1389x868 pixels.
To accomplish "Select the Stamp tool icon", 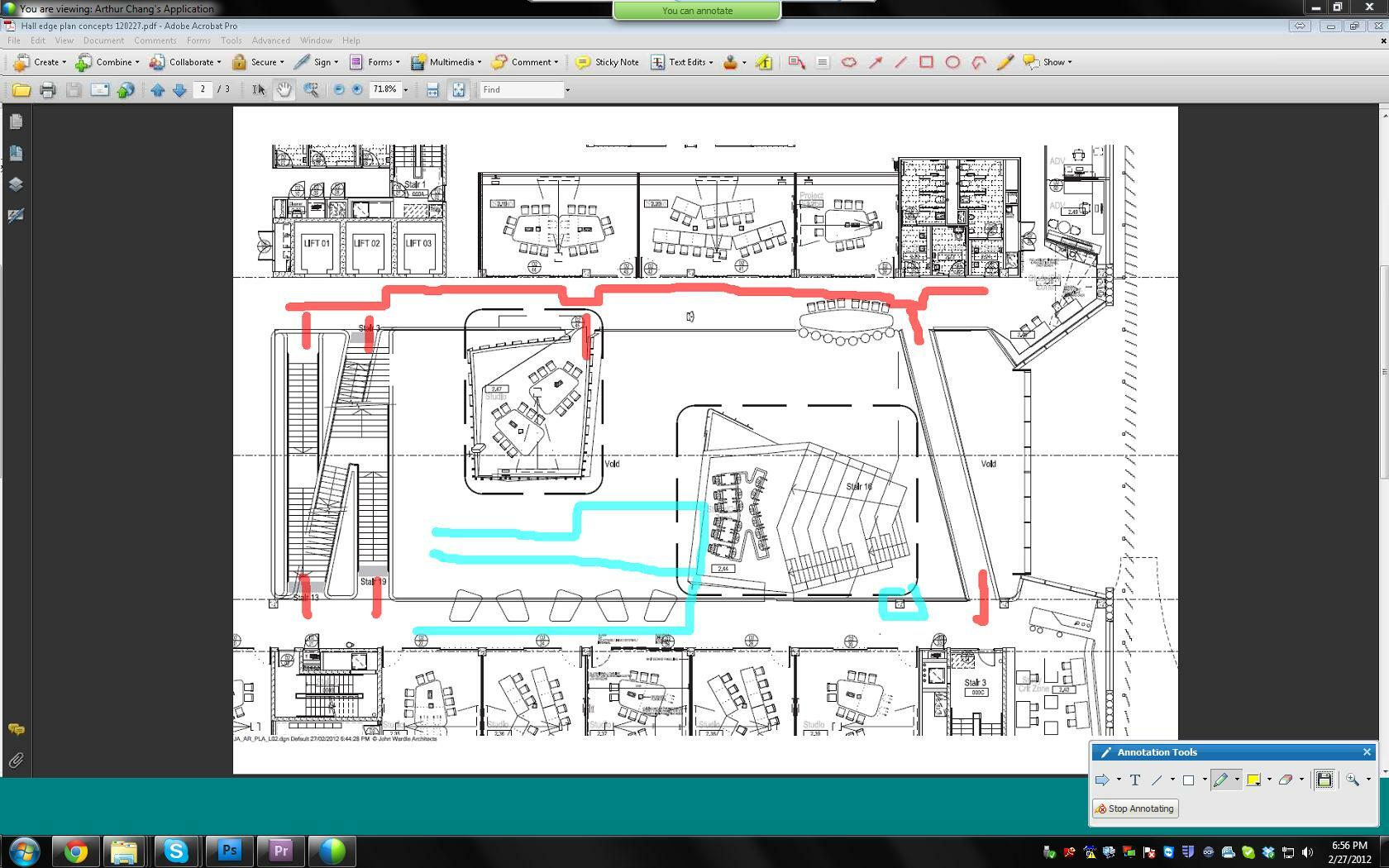I will [730, 62].
